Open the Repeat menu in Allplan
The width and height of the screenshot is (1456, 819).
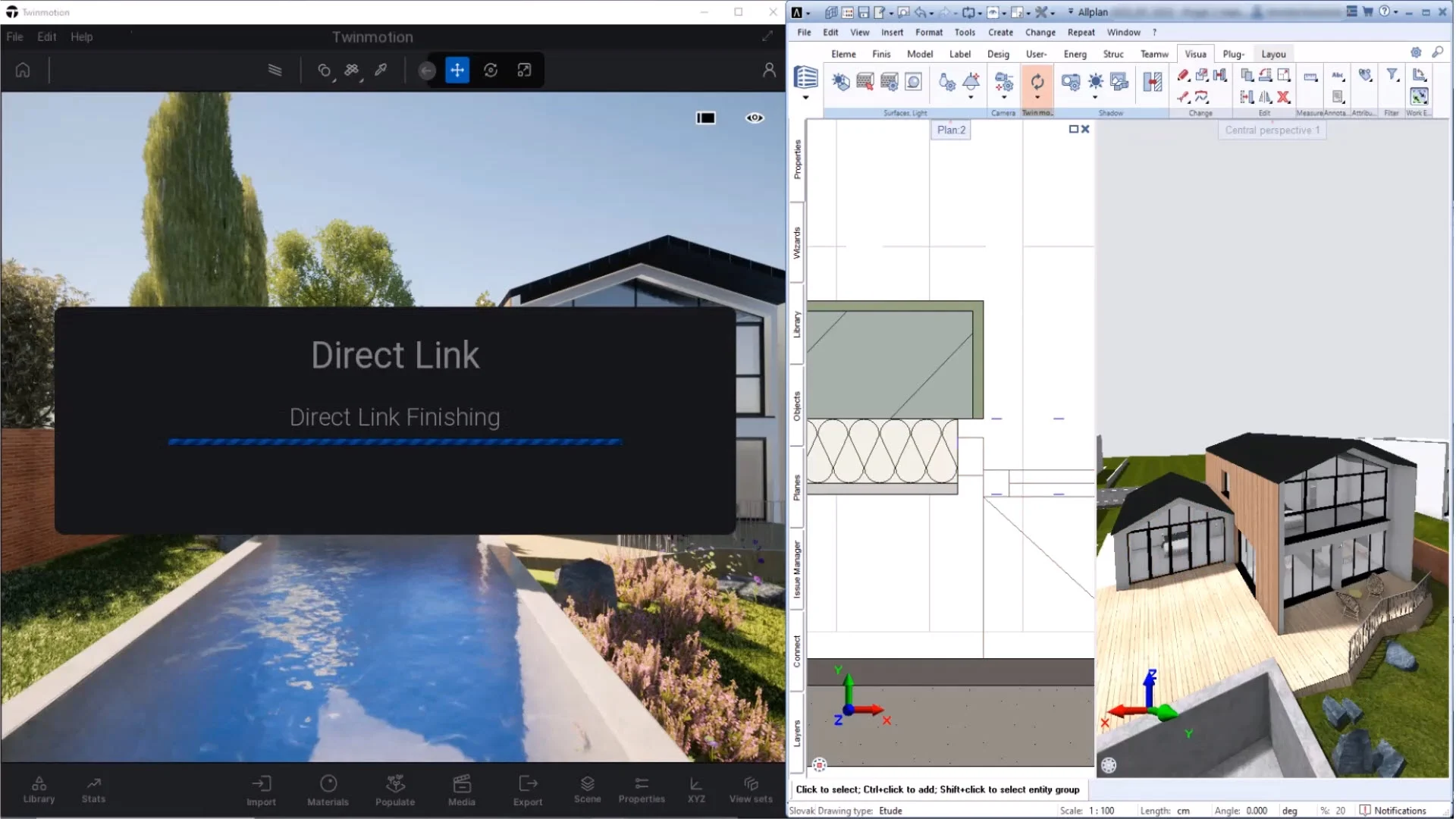point(1081,33)
